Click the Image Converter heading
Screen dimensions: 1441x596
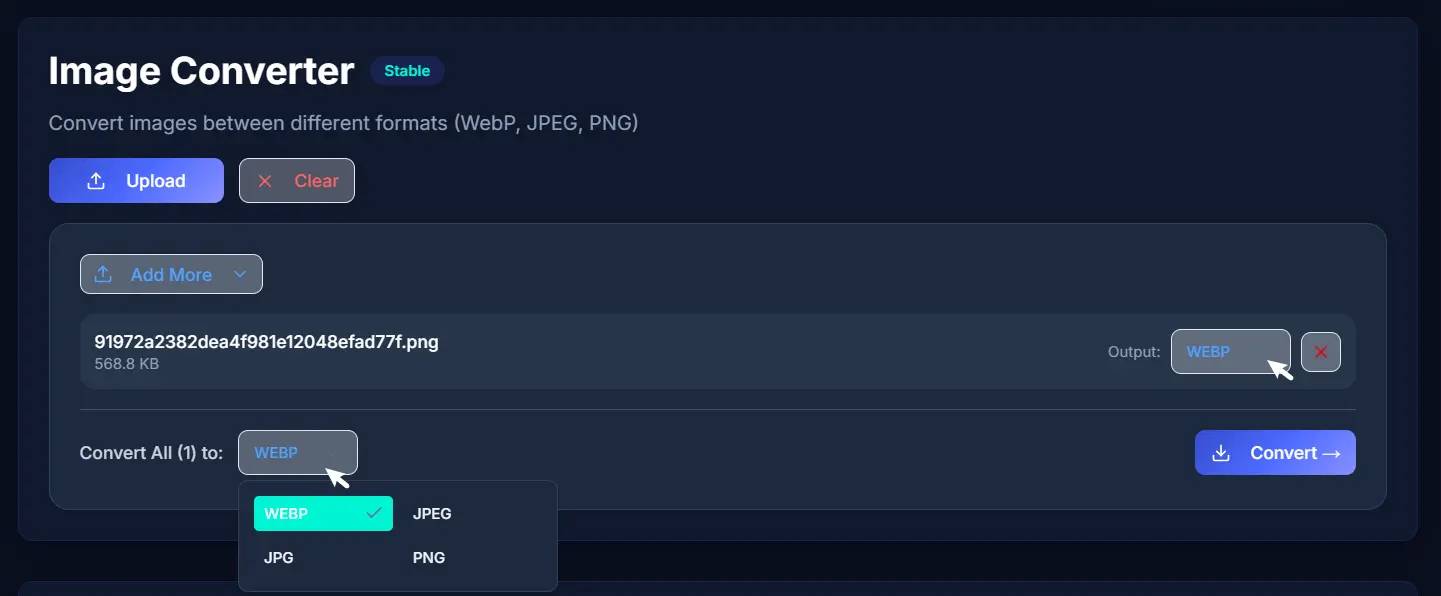pos(201,71)
